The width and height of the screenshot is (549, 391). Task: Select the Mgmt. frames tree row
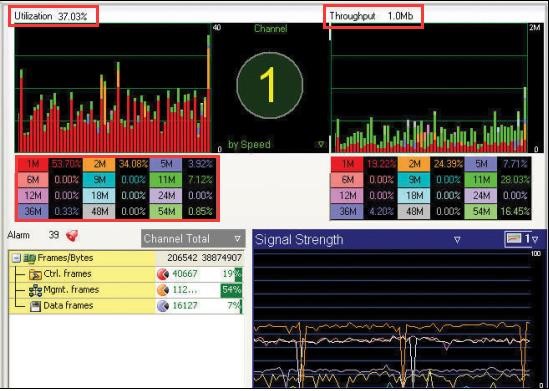pyautogui.click(x=125, y=290)
